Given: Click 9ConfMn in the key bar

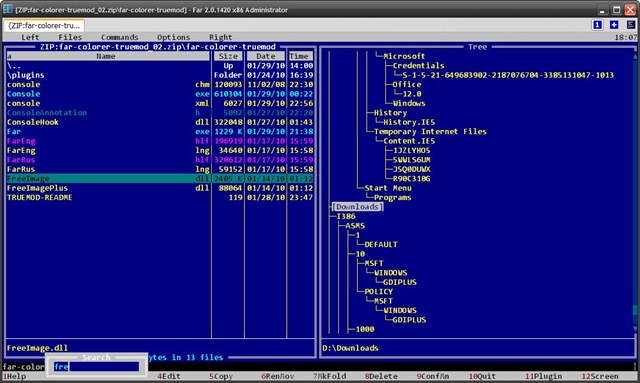Looking at the screenshot, I should 433,376.
